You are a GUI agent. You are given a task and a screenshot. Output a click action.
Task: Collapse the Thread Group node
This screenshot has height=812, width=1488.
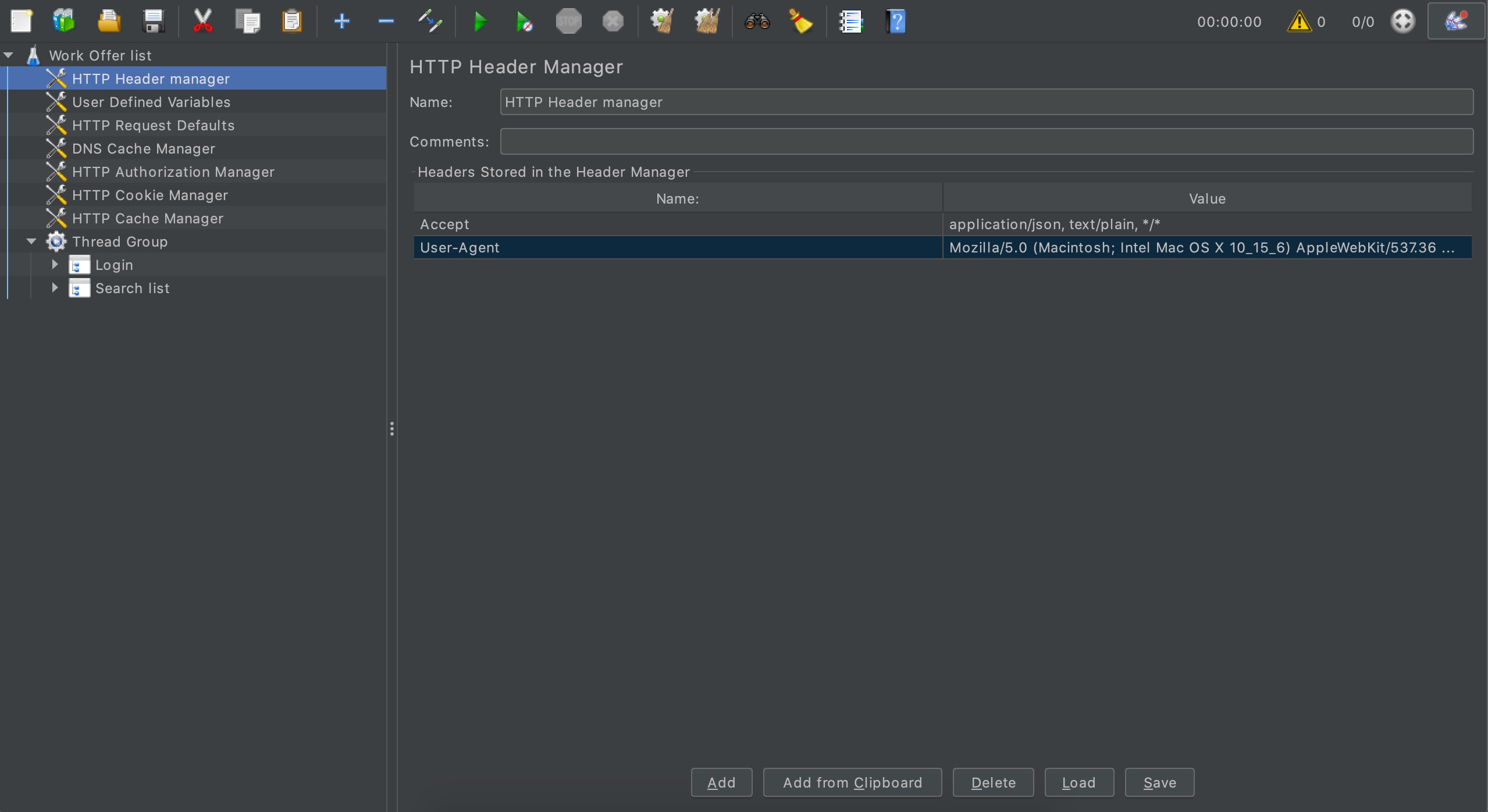coord(30,241)
